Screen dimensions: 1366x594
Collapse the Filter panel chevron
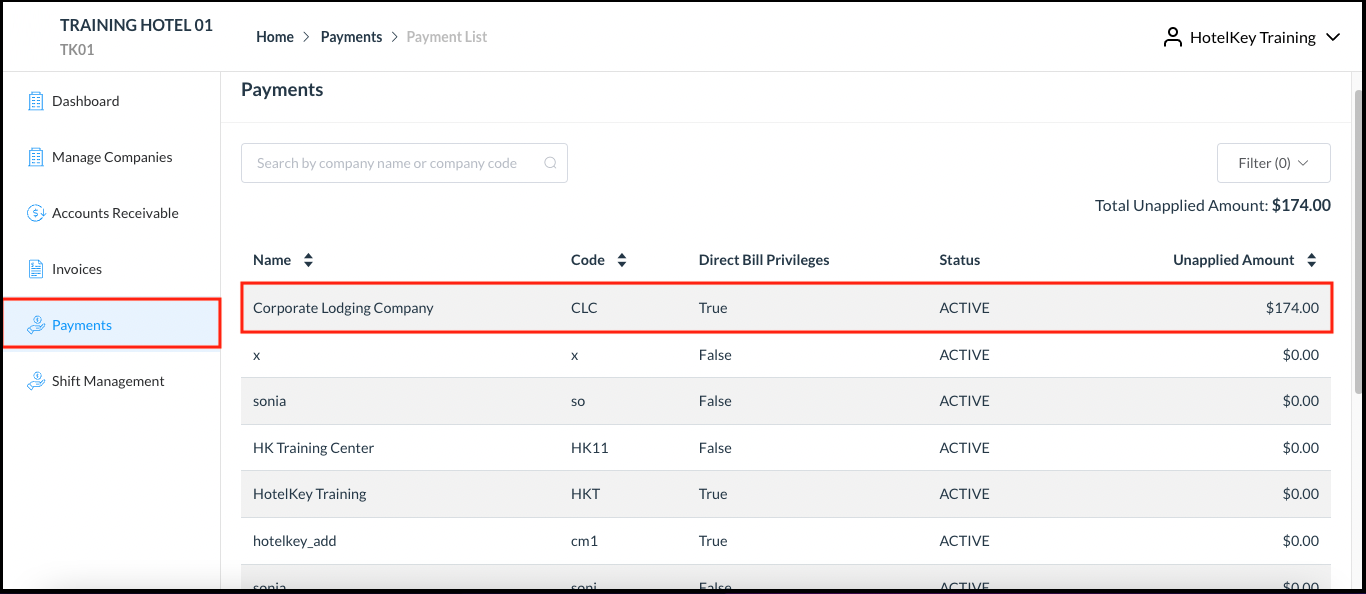[1303, 162]
